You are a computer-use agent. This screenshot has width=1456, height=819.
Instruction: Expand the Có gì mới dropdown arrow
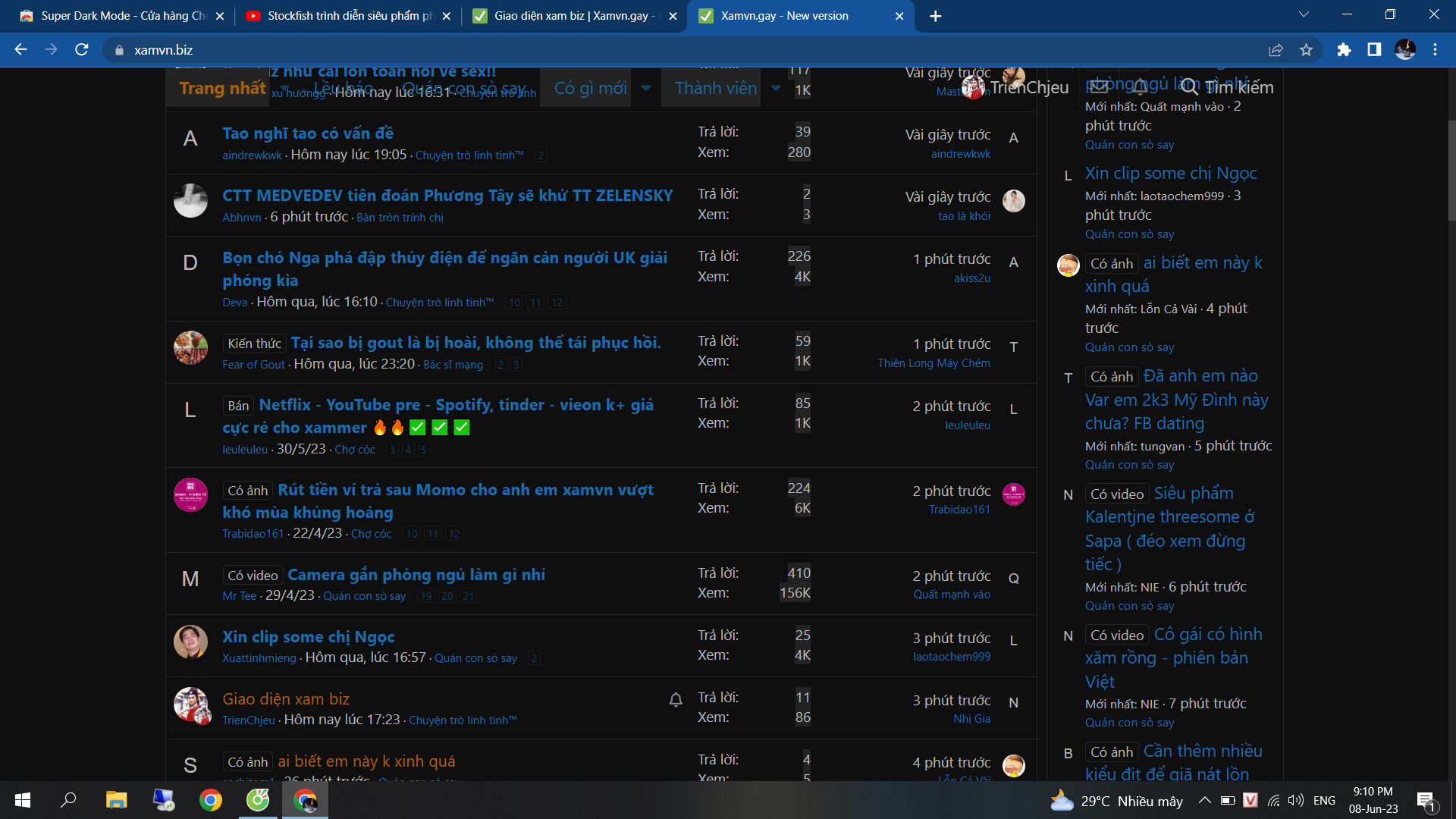pyautogui.click(x=646, y=88)
